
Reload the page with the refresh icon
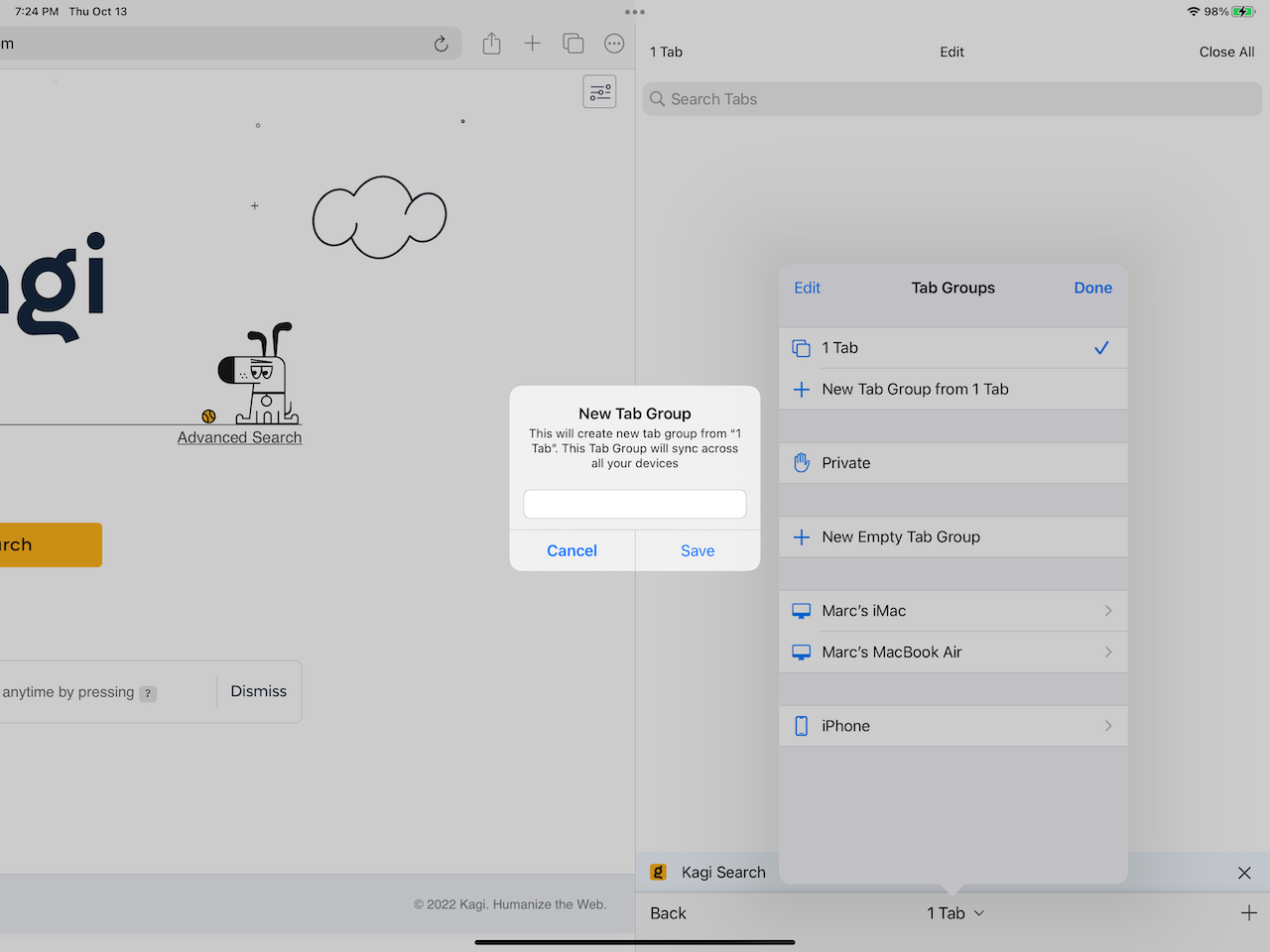(x=441, y=43)
